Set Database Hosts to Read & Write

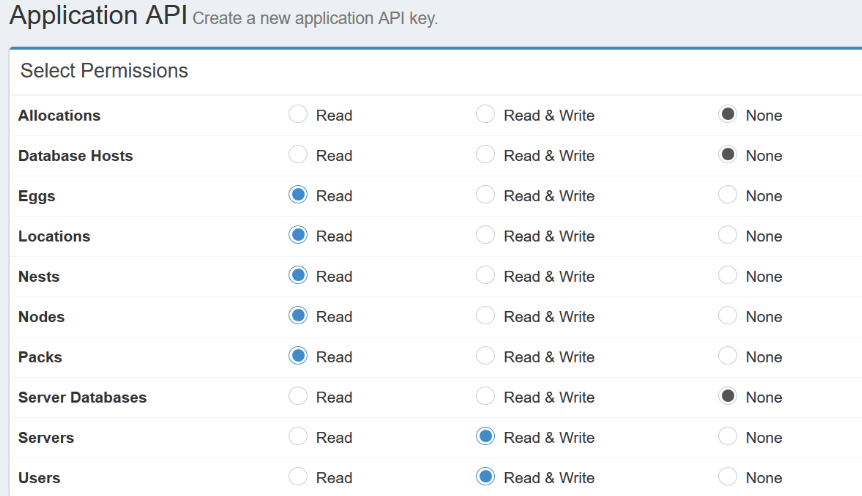[486, 155]
